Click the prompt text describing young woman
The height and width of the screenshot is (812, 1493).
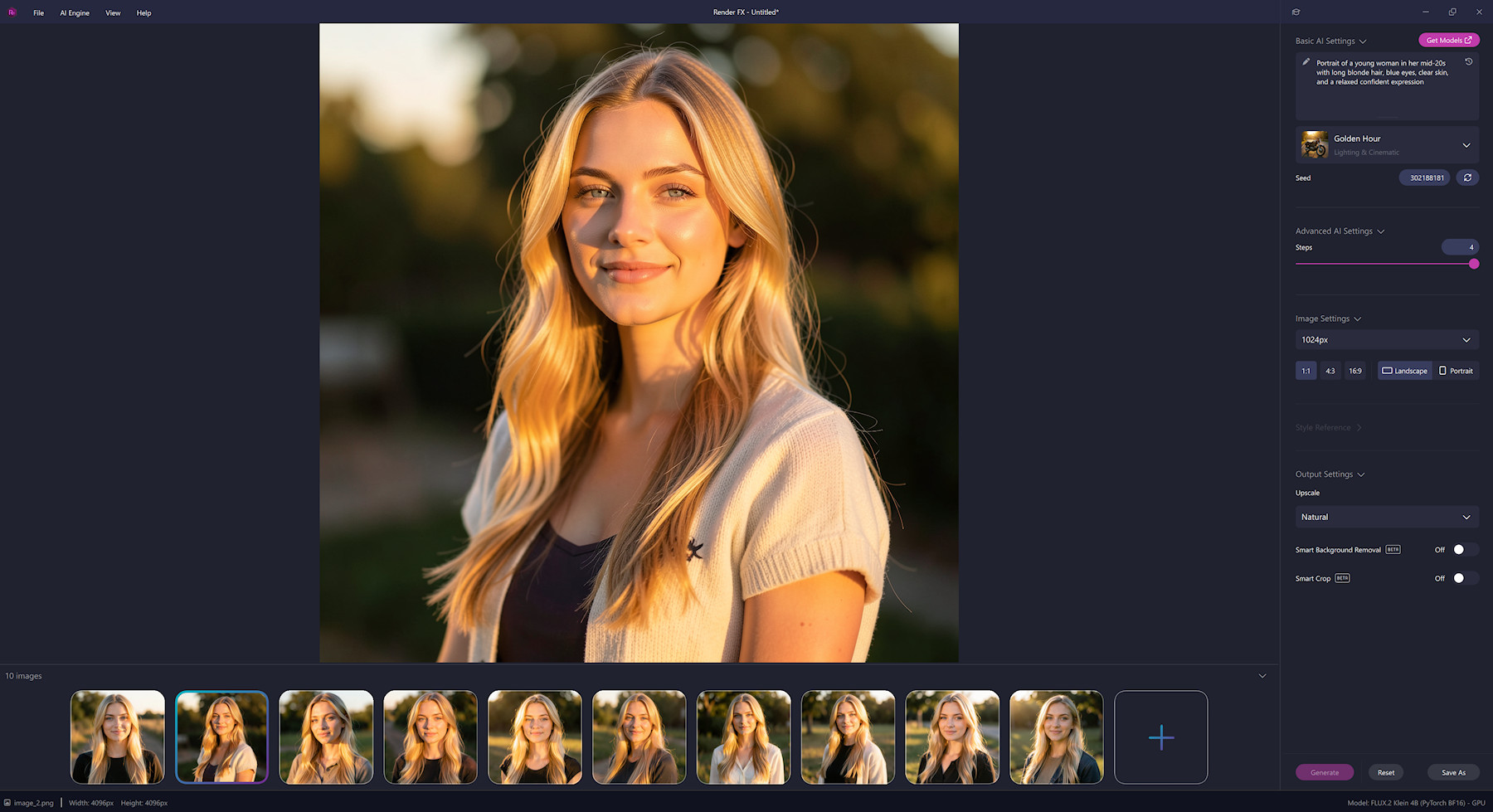[1382, 72]
